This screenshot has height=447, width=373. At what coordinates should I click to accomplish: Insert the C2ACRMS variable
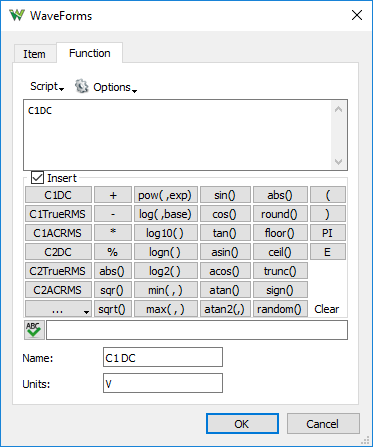[58, 290]
